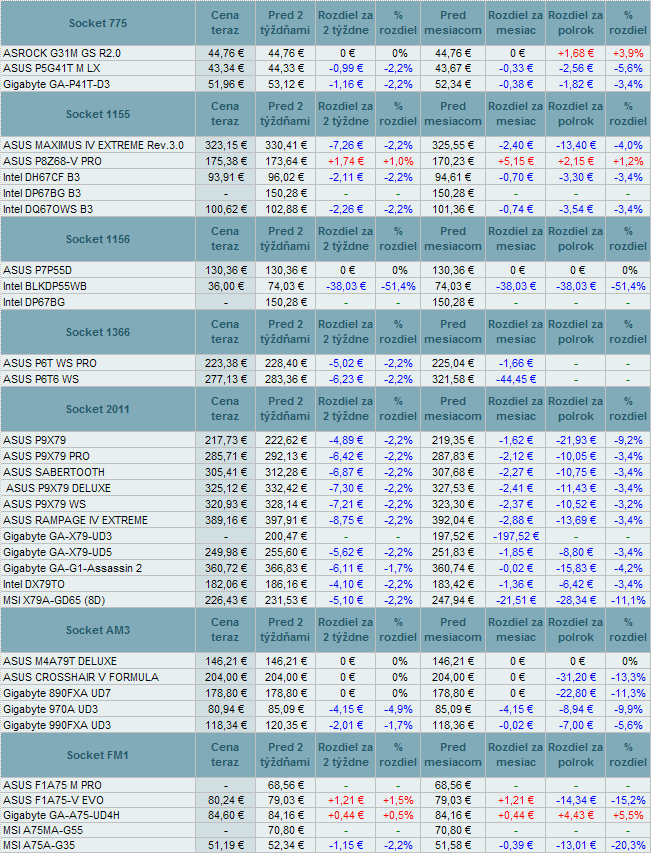
Task: Select ASUS P9X79 DELUXE product name
Action: pos(58,489)
